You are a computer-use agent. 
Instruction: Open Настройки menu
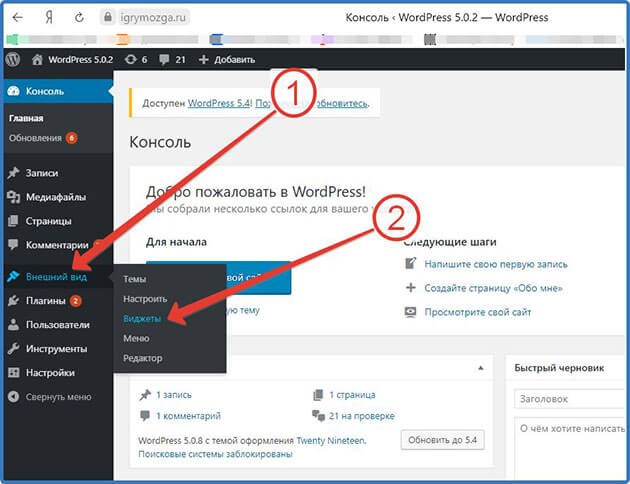pyautogui.click(x=50, y=373)
